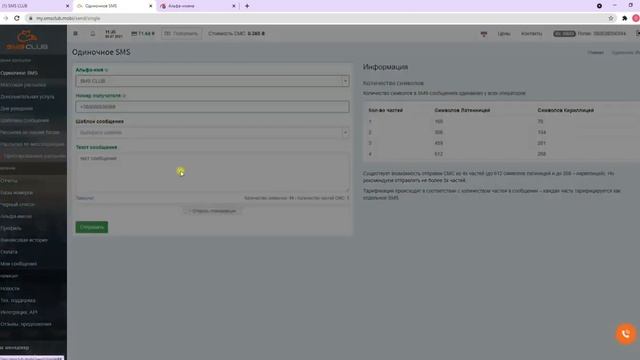Viewport: 640px width, 360px height.
Task: Click the hamburger menu icon in top bar
Action: [x=76, y=33]
